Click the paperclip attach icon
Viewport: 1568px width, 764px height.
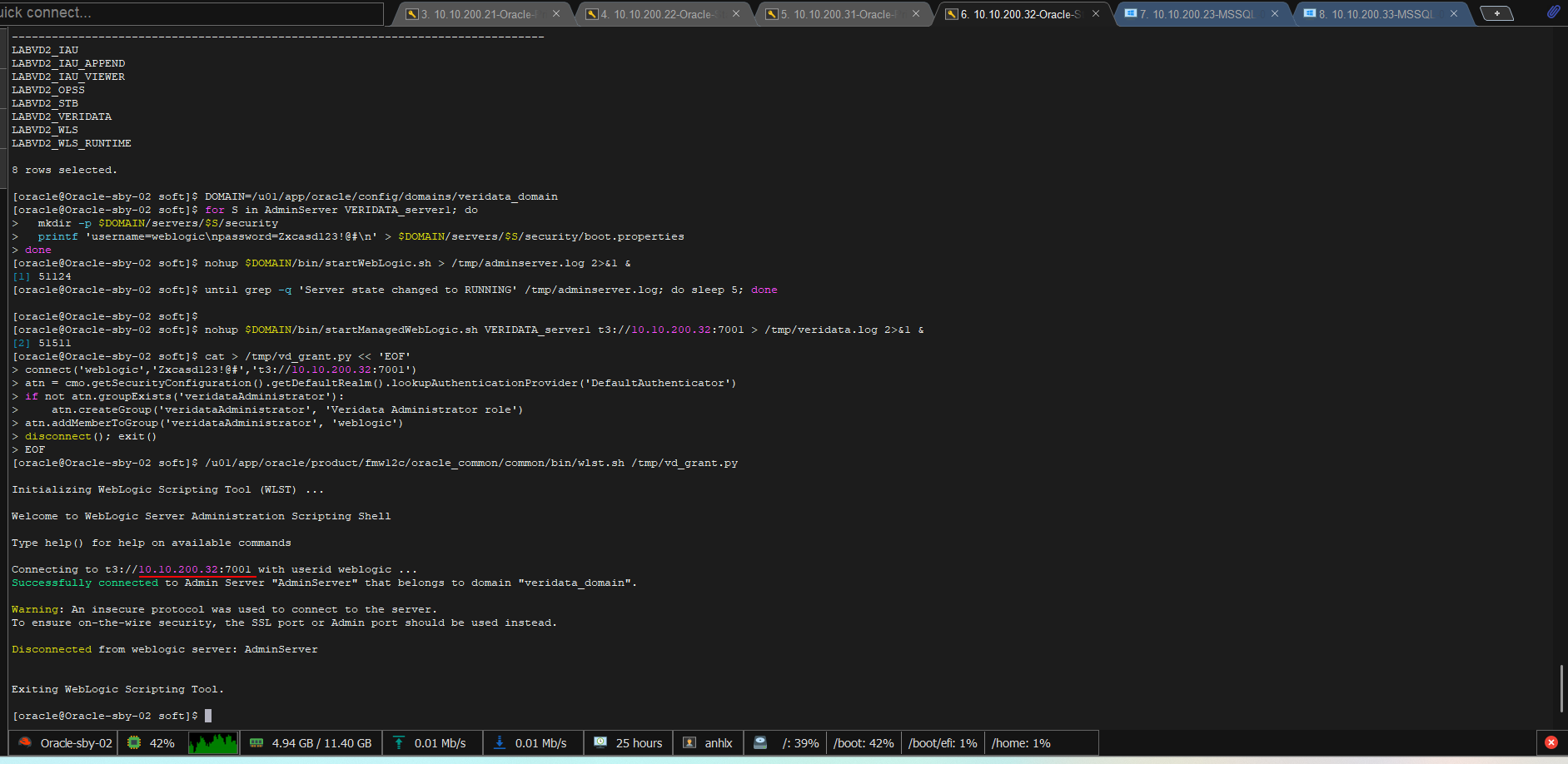click(1553, 12)
